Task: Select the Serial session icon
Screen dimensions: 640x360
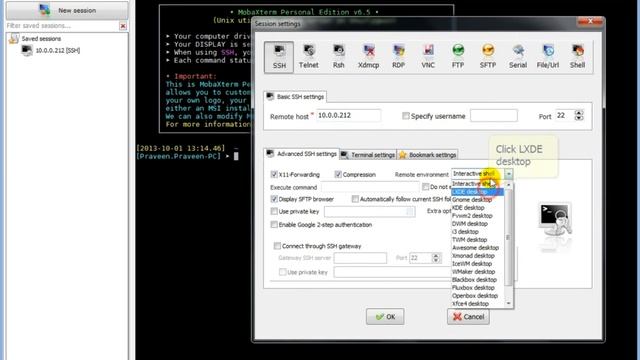Action: tap(518, 57)
